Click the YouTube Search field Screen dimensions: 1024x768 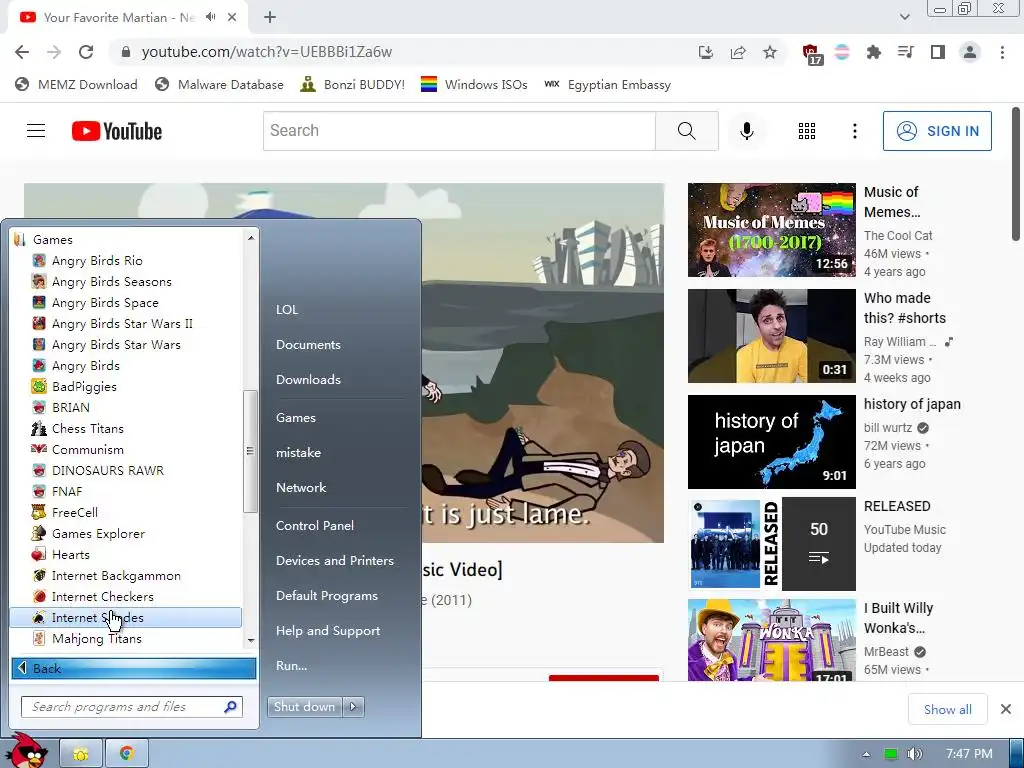click(459, 131)
